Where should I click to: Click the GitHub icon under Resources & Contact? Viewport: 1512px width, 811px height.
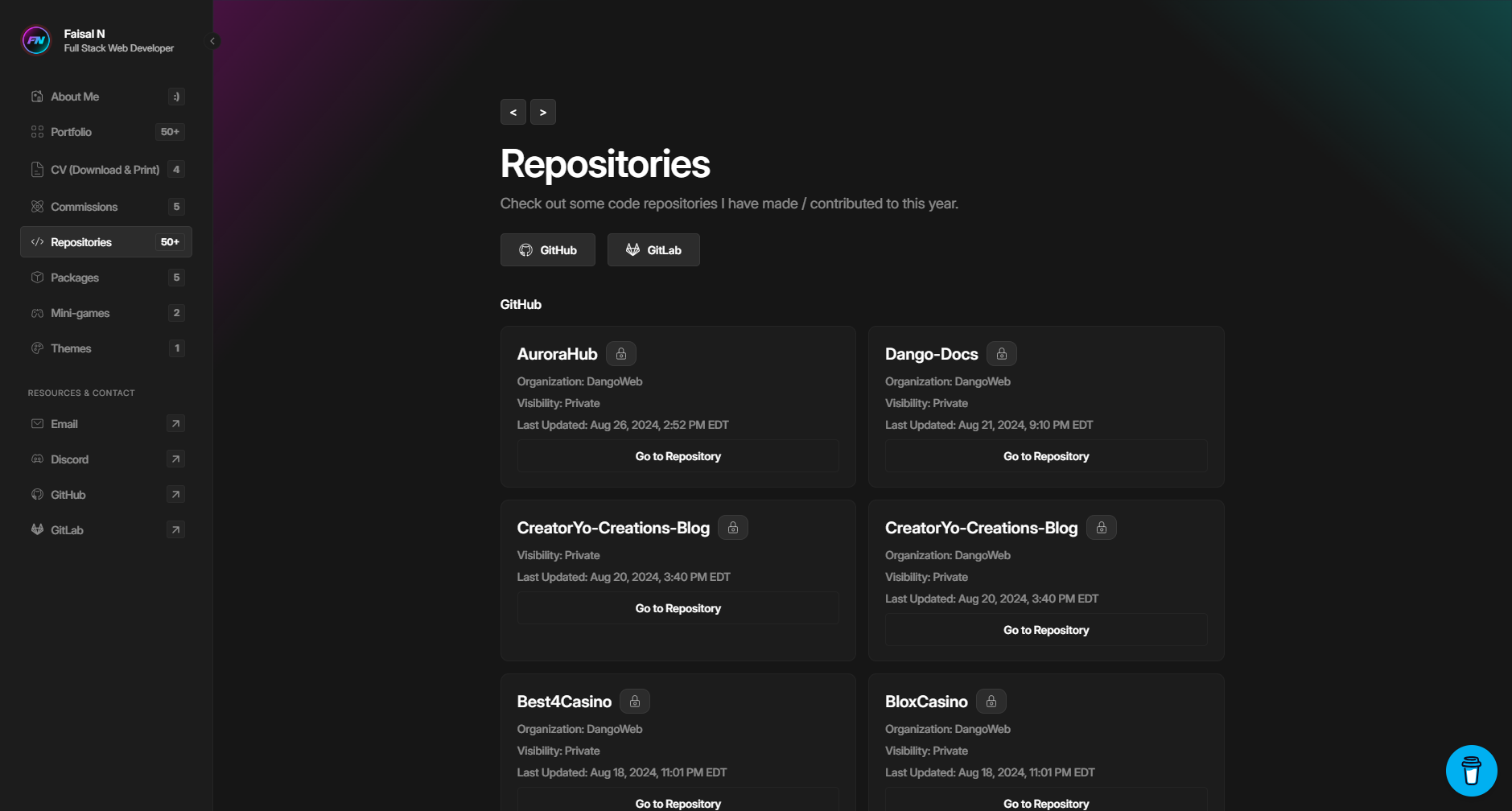pos(38,494)
